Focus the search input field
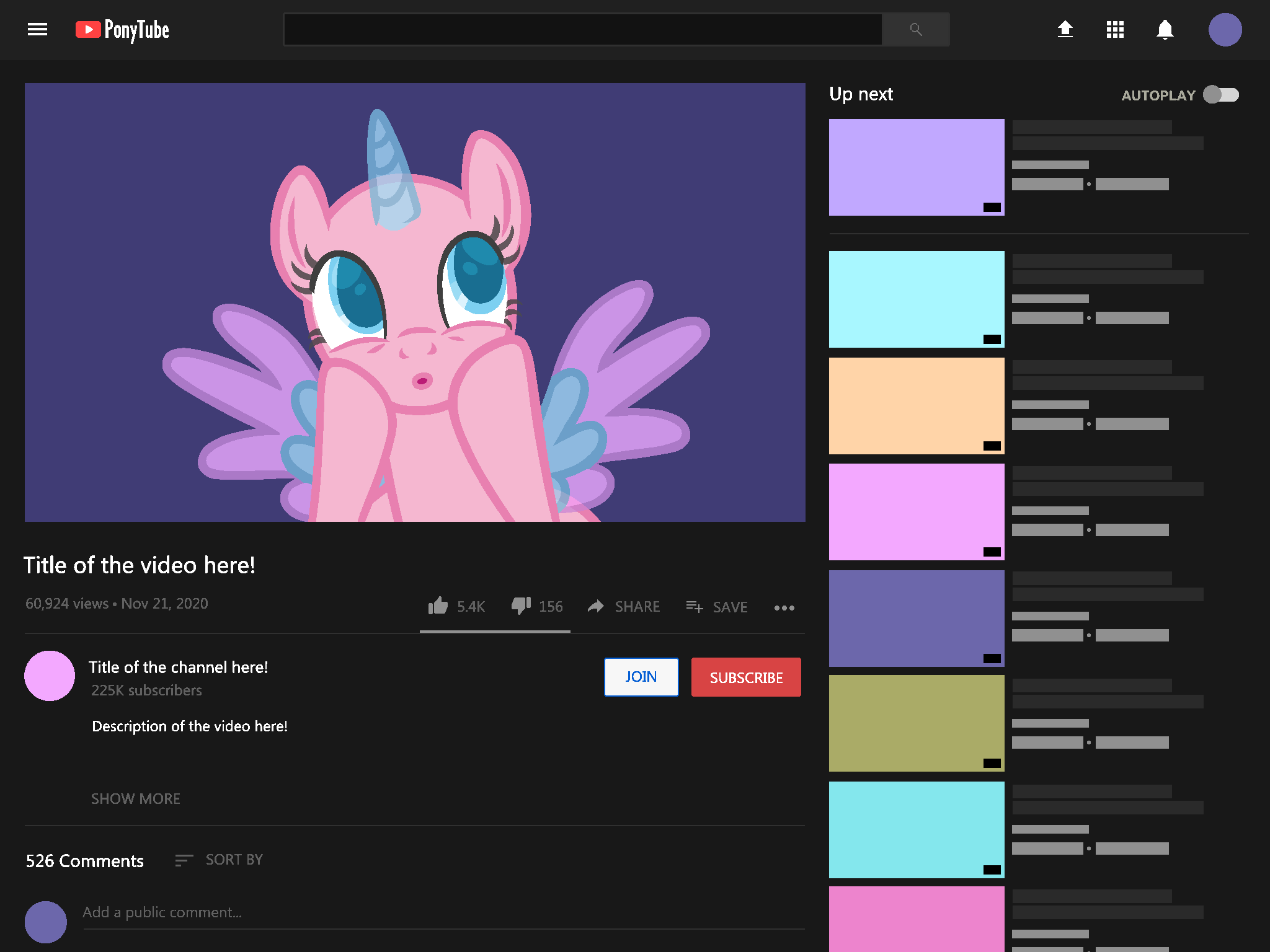 pos(582,29)
